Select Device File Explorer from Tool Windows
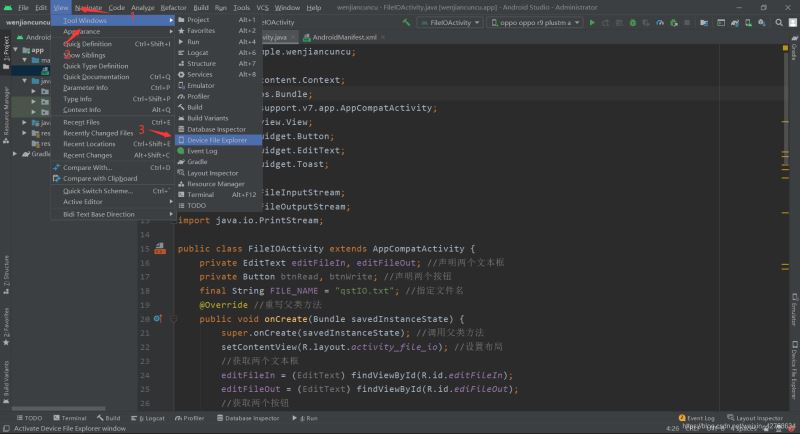This screenshot has height=434, width=800. (x=218, y=140)
